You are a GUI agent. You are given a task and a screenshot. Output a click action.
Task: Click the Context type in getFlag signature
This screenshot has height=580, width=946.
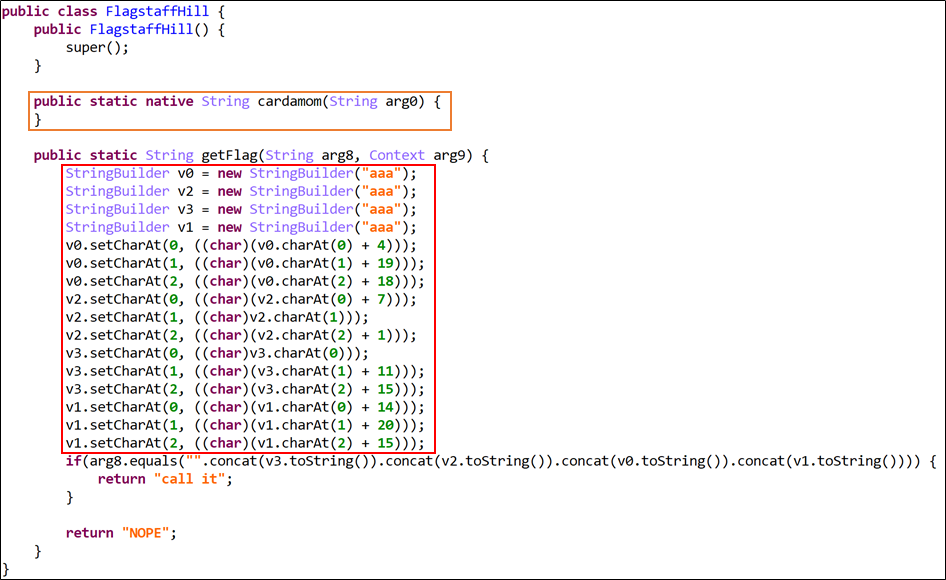[397, 155]
